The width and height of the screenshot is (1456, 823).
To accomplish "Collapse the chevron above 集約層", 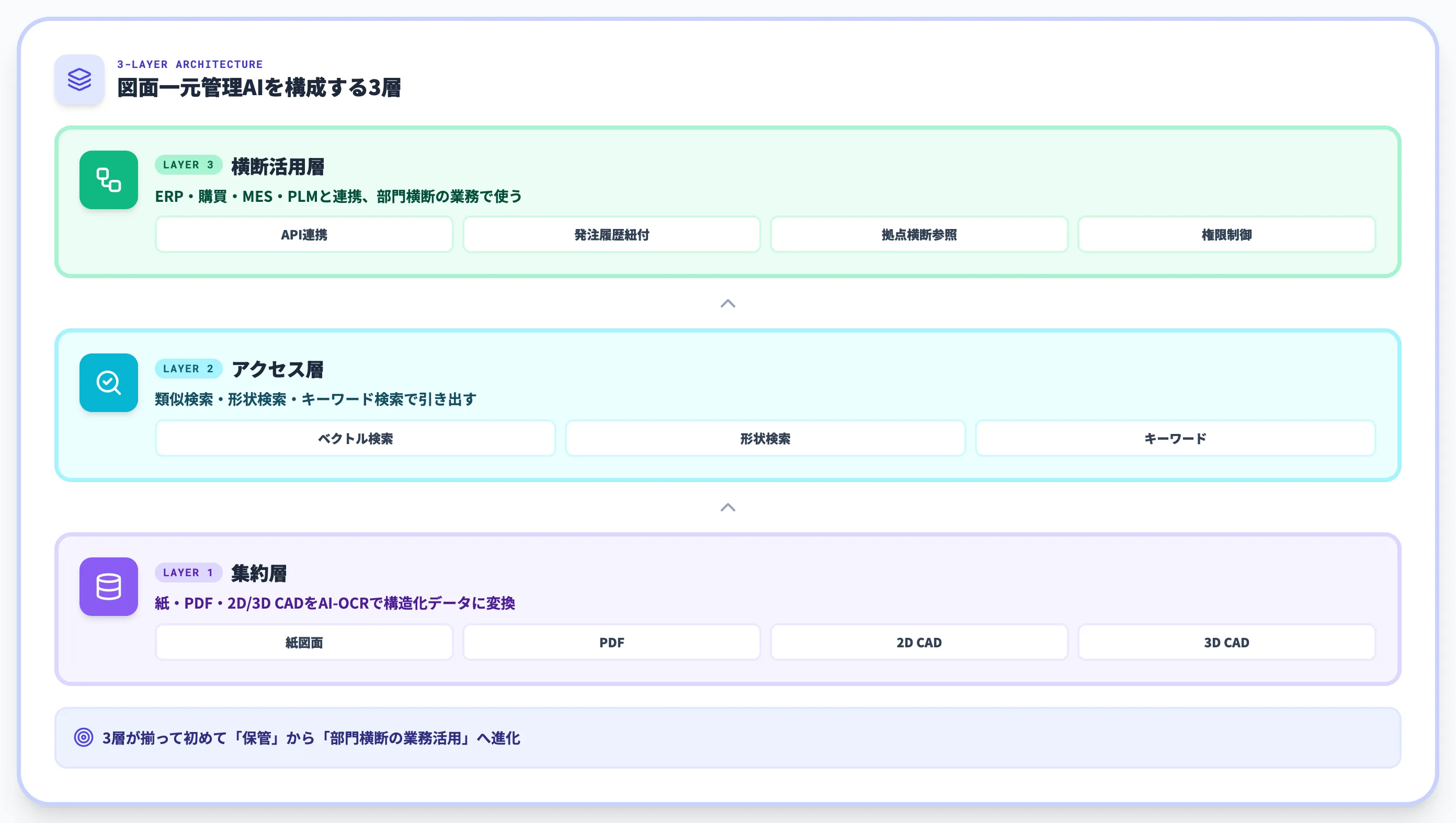I will click(728, 508).
